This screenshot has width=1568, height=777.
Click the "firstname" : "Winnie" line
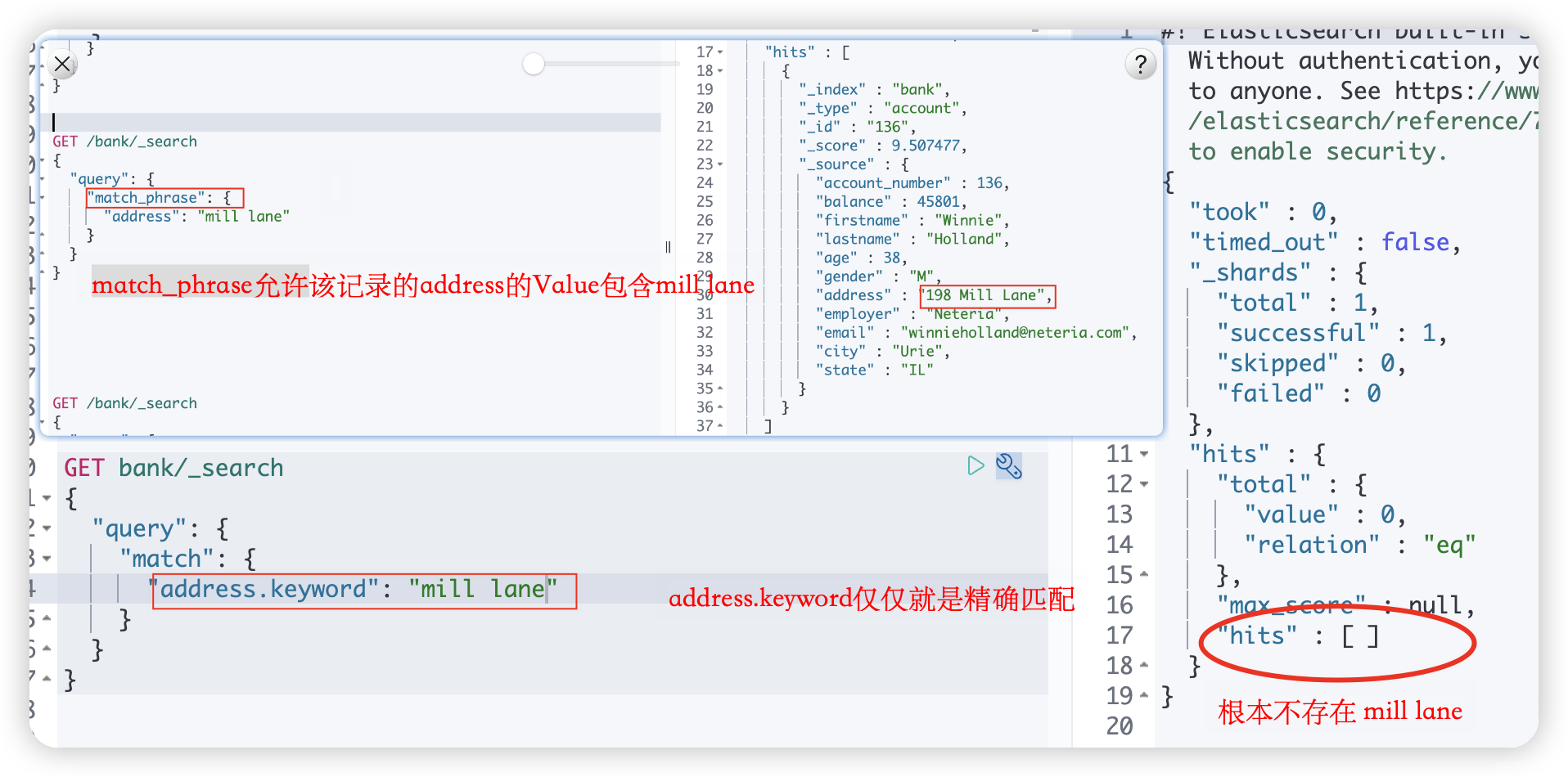[912, 221]
